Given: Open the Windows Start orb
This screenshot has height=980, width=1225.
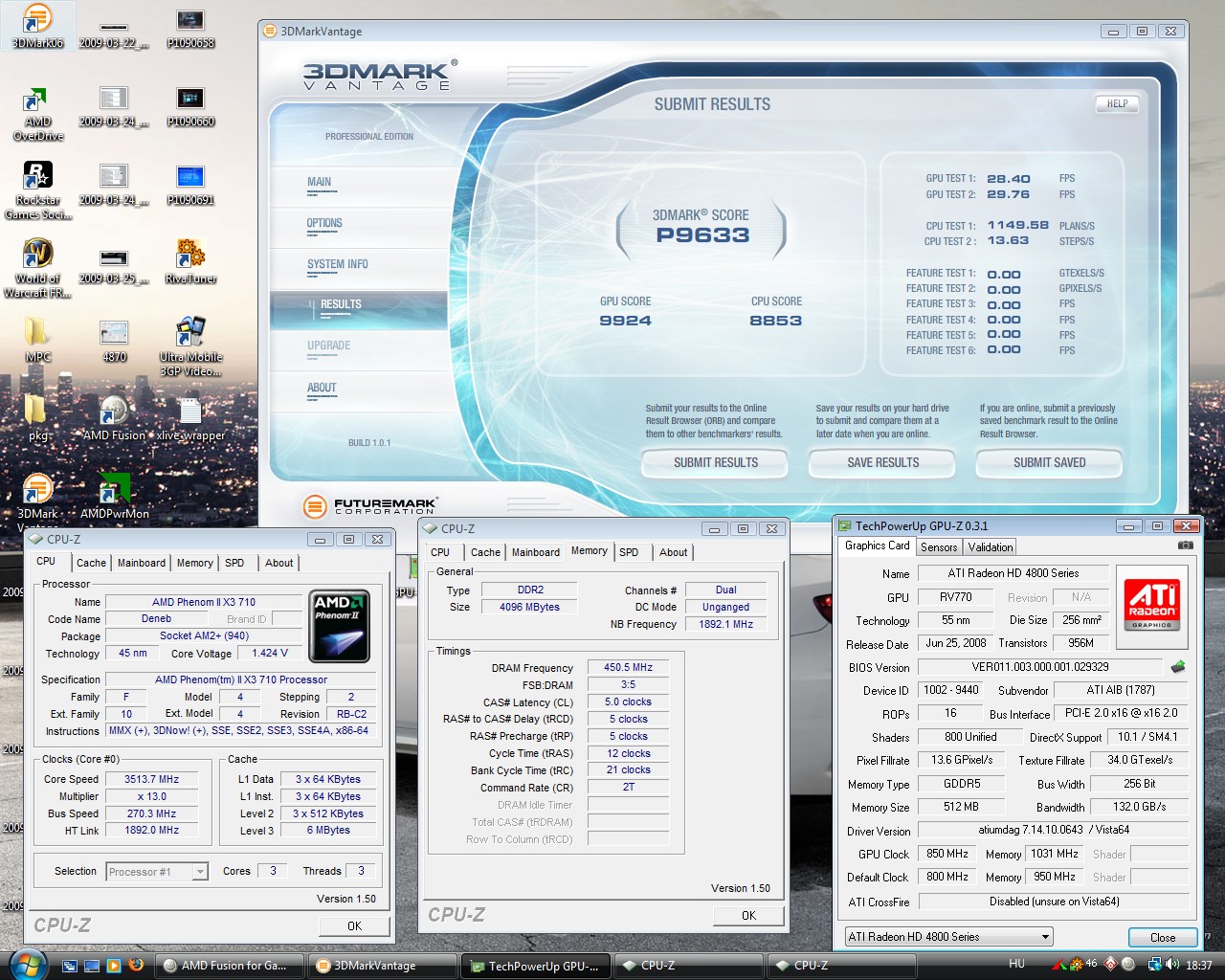Looking at the screenshot, I should pyautogui.click(x=27, y=963).
